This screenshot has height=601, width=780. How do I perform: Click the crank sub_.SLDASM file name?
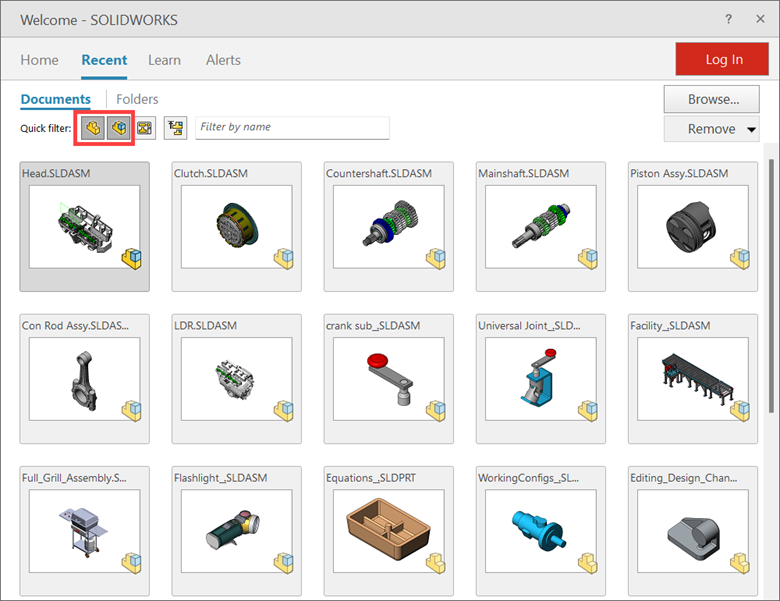click(x=373, y=326)
